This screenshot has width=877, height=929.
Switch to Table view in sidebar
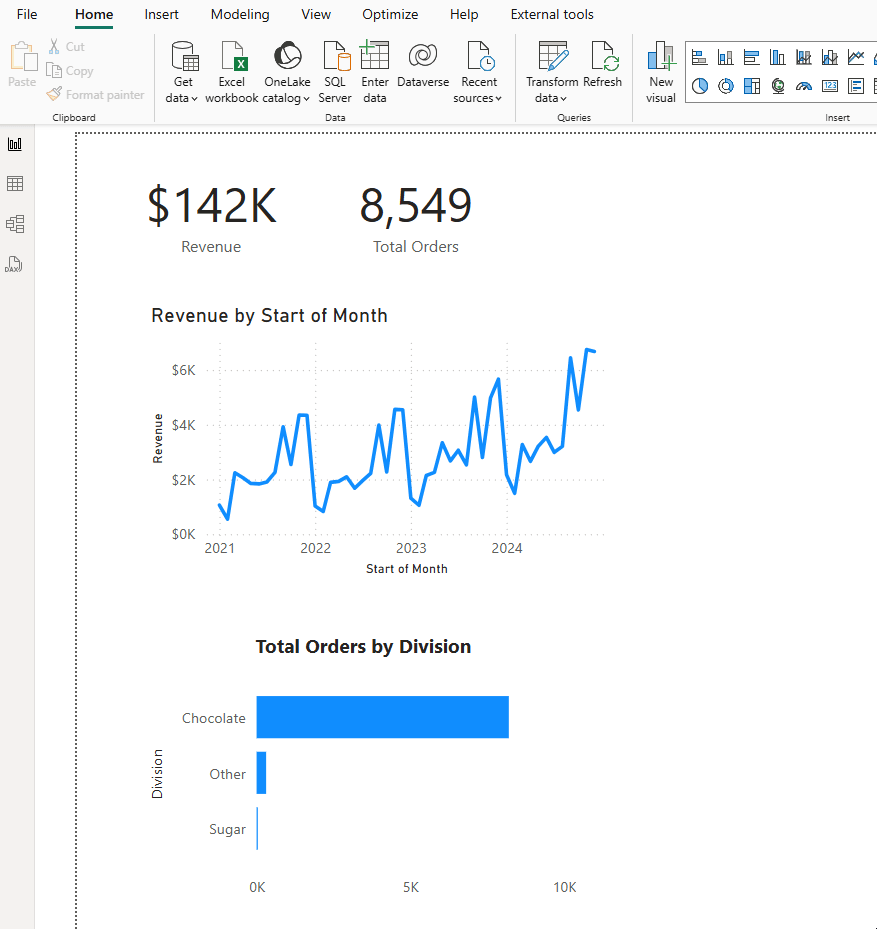[x=15, y=184]
